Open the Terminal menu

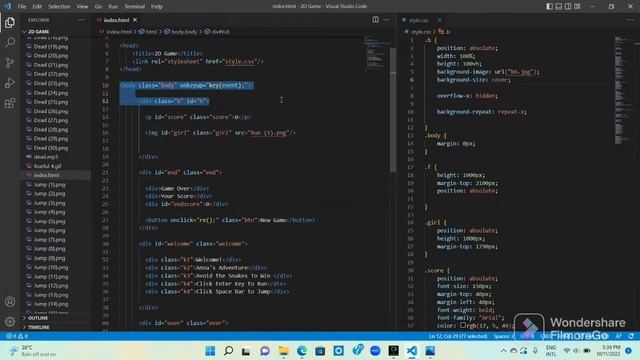click(135, 7)
